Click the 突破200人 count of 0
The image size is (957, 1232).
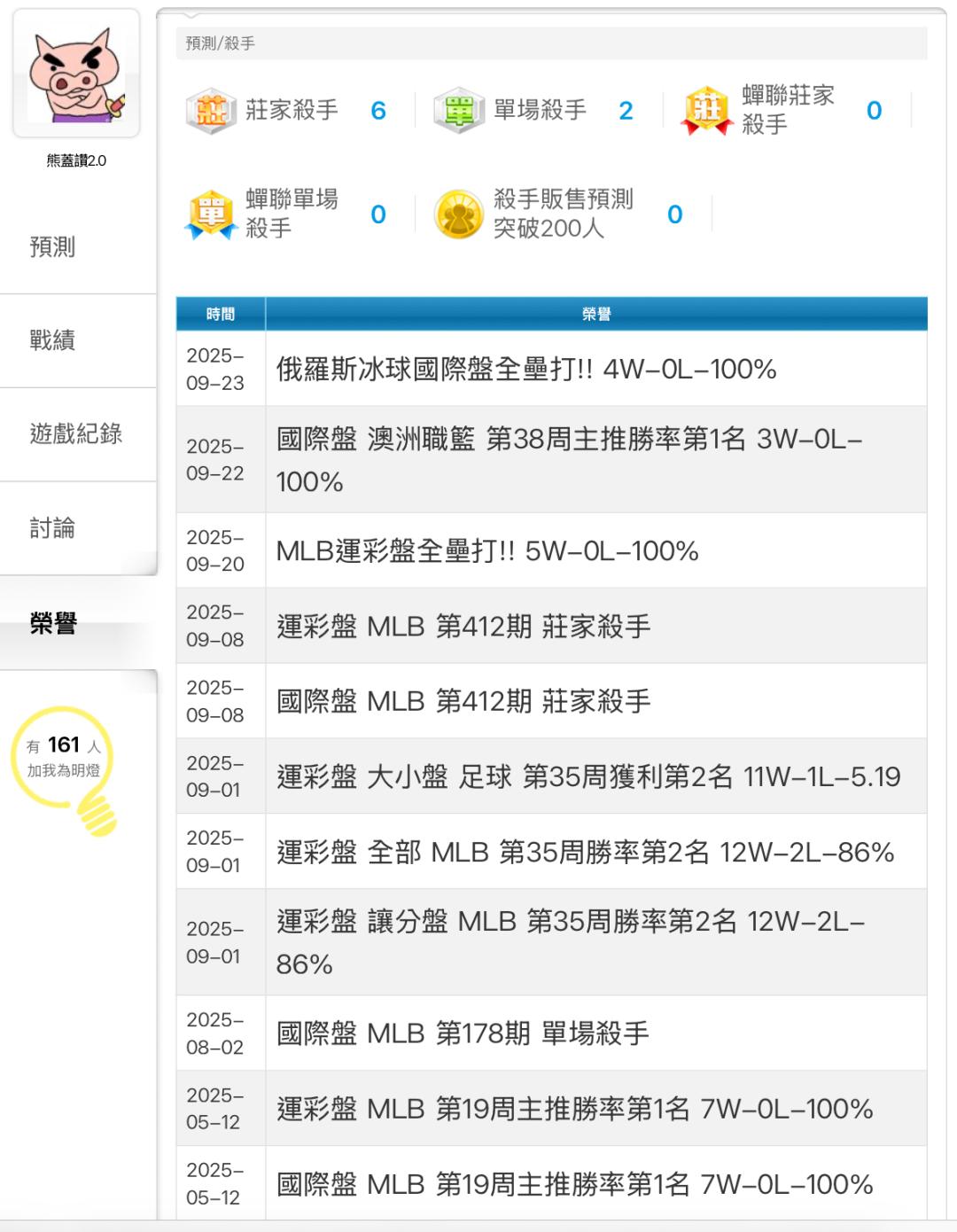point(674,214)
